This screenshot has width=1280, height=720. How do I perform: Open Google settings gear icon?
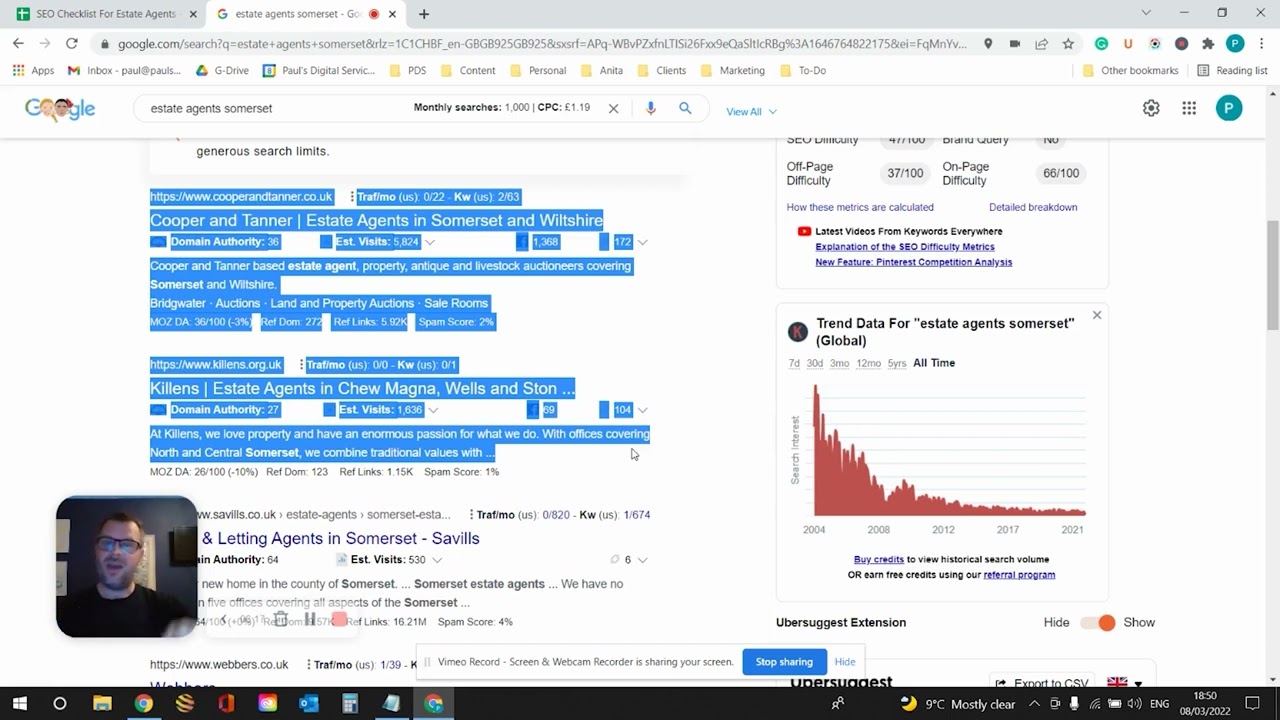tap(1151, 108)
